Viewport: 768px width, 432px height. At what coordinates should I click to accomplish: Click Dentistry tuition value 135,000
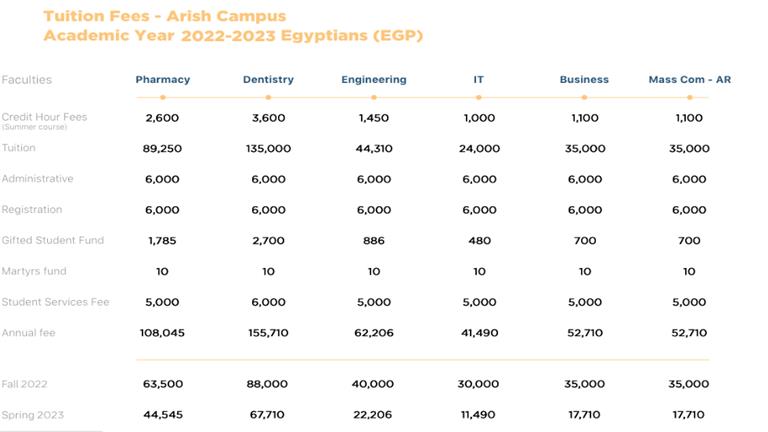click(x=268, y=148)
